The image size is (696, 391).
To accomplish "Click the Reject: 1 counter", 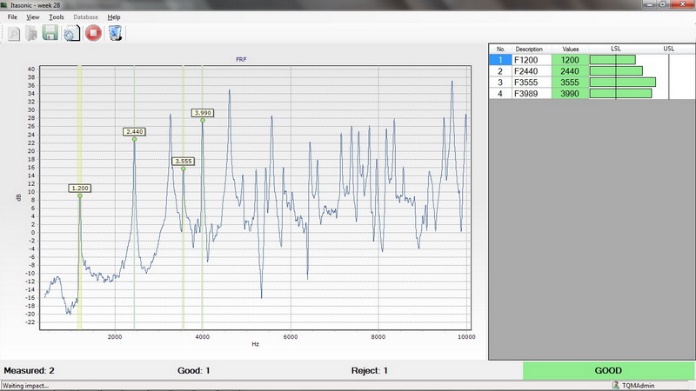I will [369, 371].
